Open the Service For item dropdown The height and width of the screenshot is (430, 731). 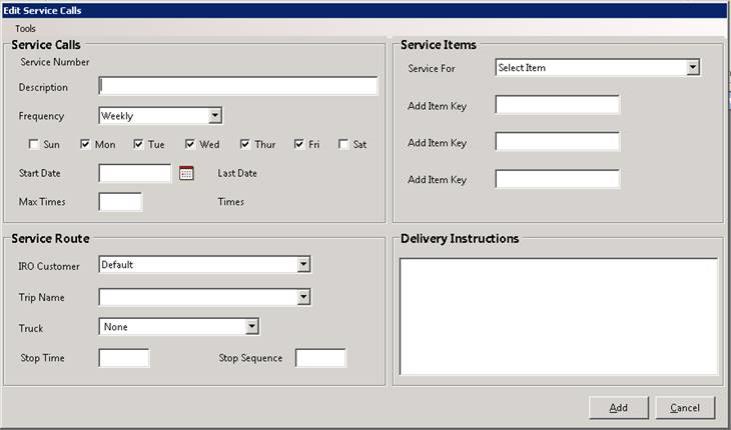click(x=692, y=68)
